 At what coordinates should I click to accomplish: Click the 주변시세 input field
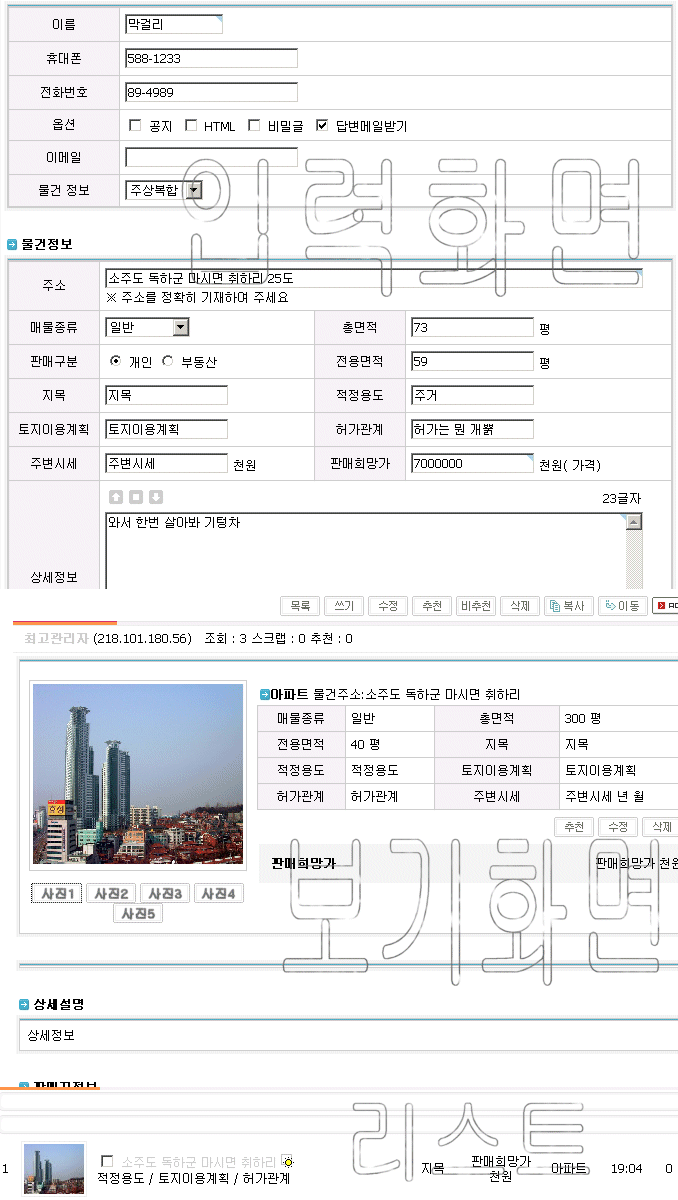click(x=166, y=463)
